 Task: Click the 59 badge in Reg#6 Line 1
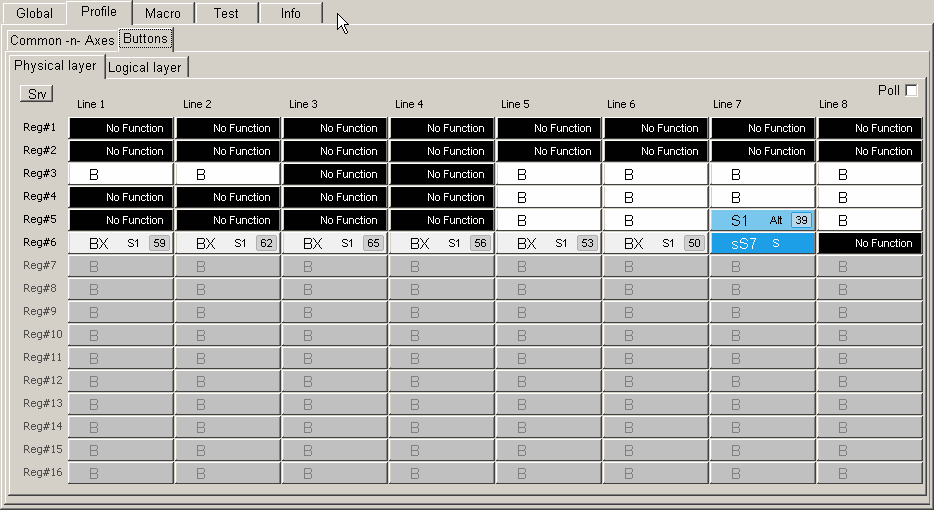pyautogui.click(x=158, y=243)
